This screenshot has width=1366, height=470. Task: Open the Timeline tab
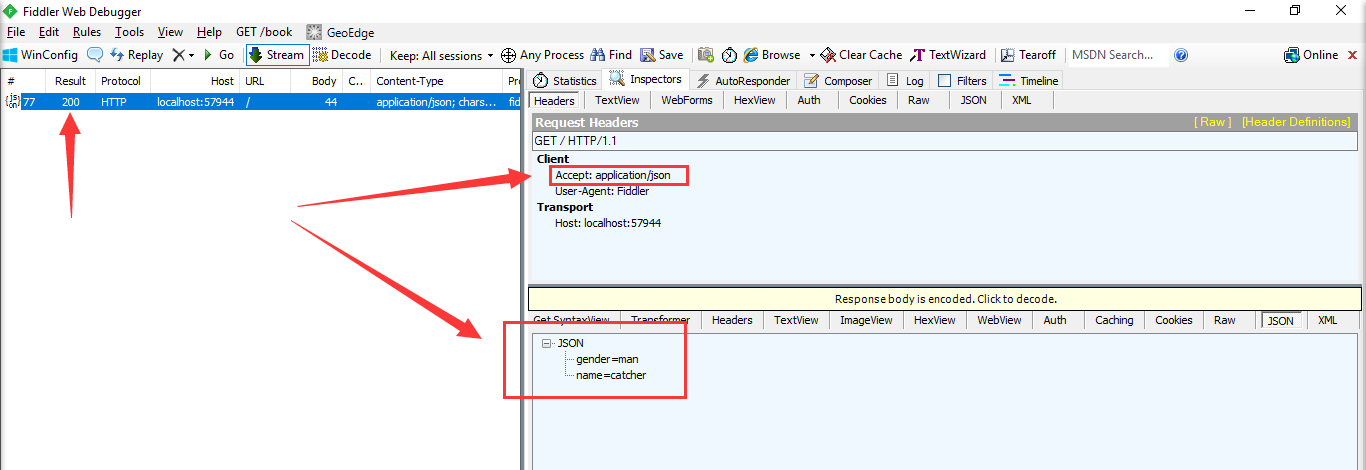[1029, 81]
